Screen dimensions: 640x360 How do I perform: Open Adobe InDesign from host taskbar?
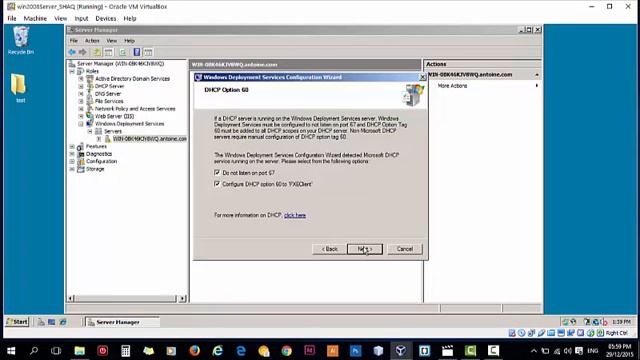[x=309, y=351]
